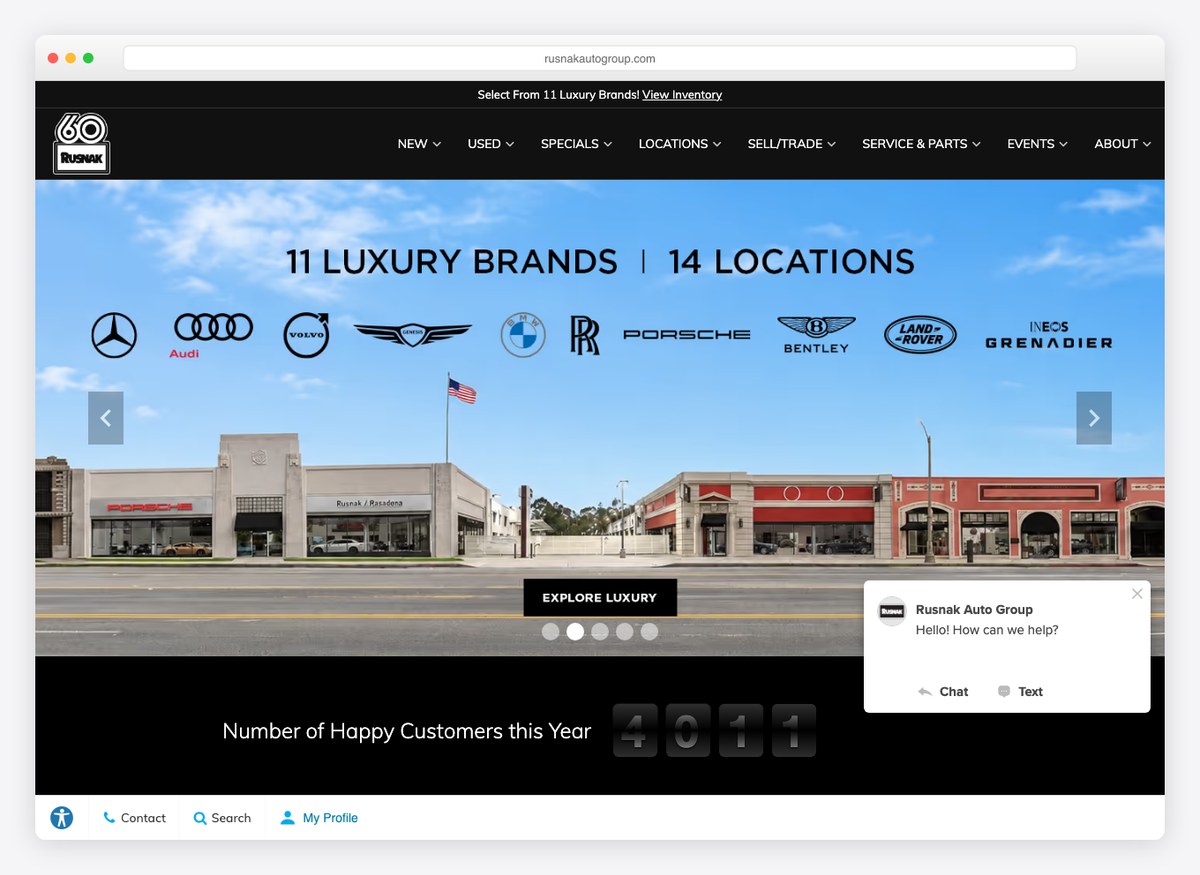Expand the SELL/TRADE menu

pyautogui.click(x=792, y=144)
